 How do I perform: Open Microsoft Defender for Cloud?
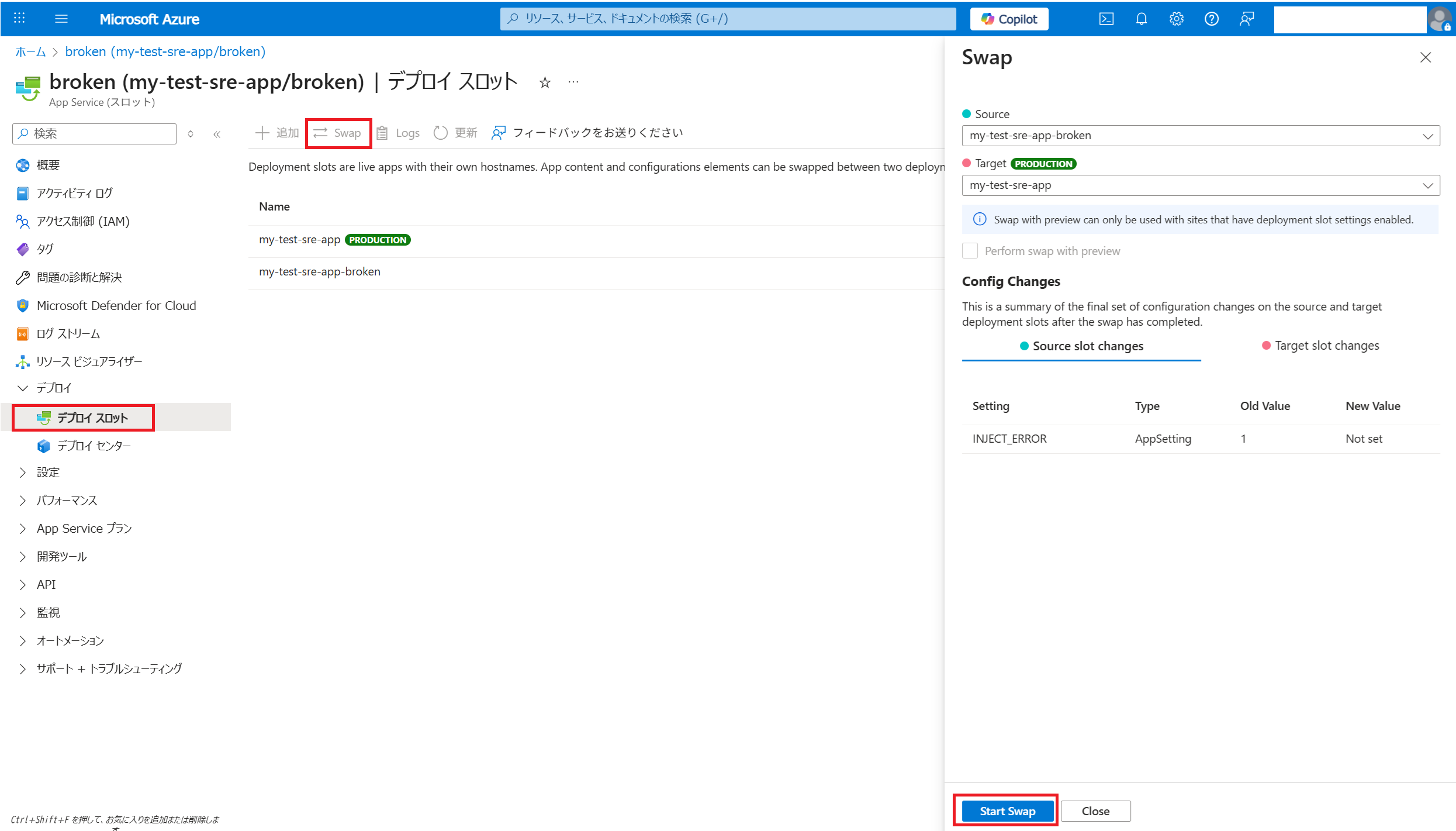point(116,305)
